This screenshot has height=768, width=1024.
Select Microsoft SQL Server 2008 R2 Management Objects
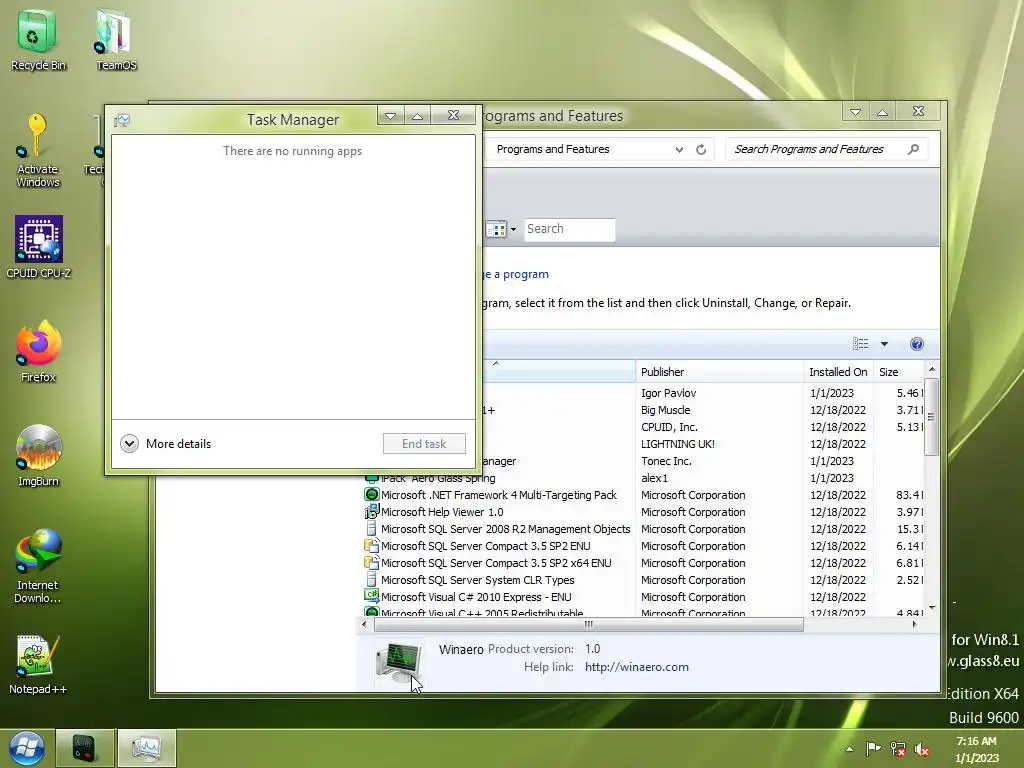pyautogui.click(x=505, y=529)
